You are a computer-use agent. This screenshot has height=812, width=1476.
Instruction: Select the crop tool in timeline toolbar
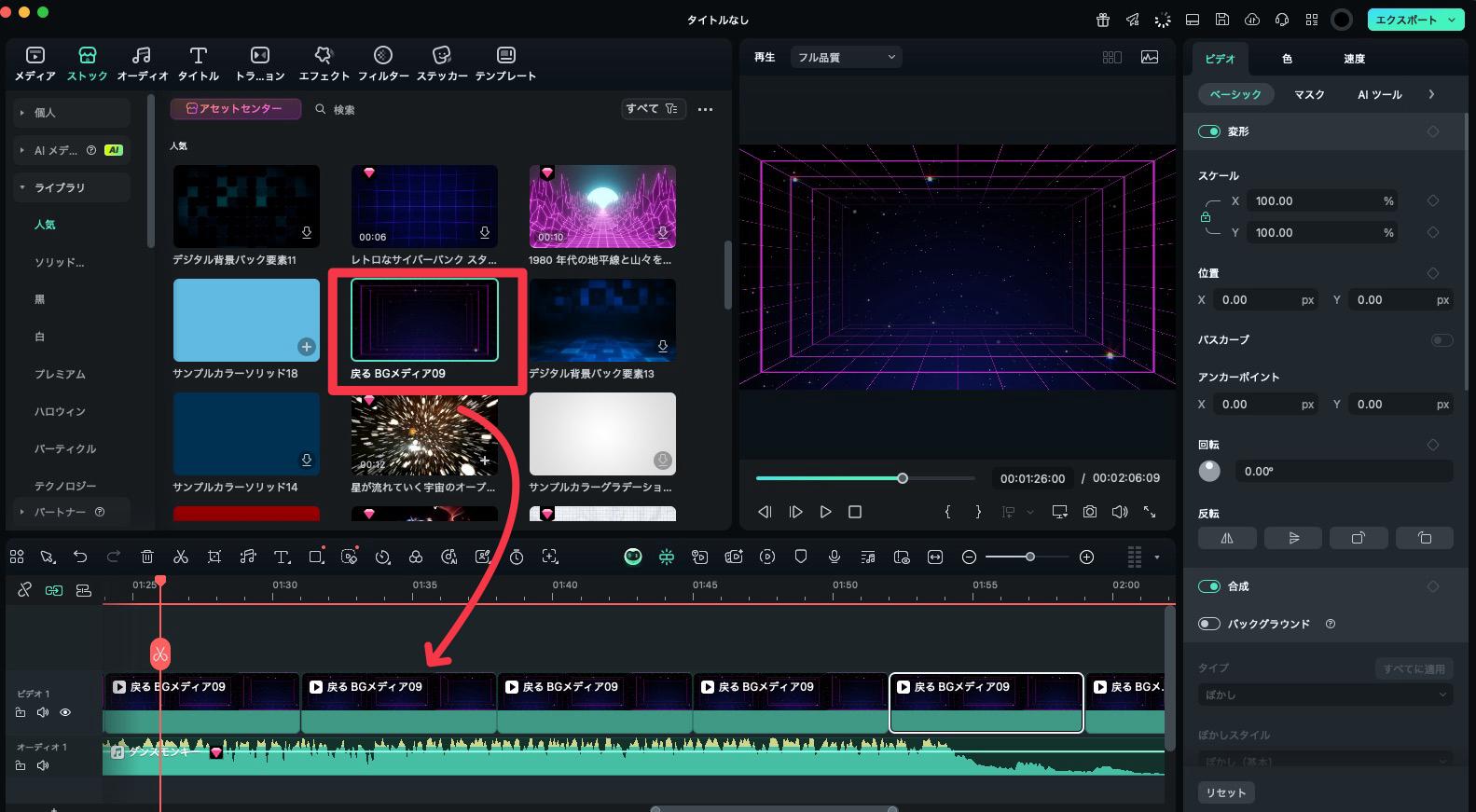pos(214,557)
